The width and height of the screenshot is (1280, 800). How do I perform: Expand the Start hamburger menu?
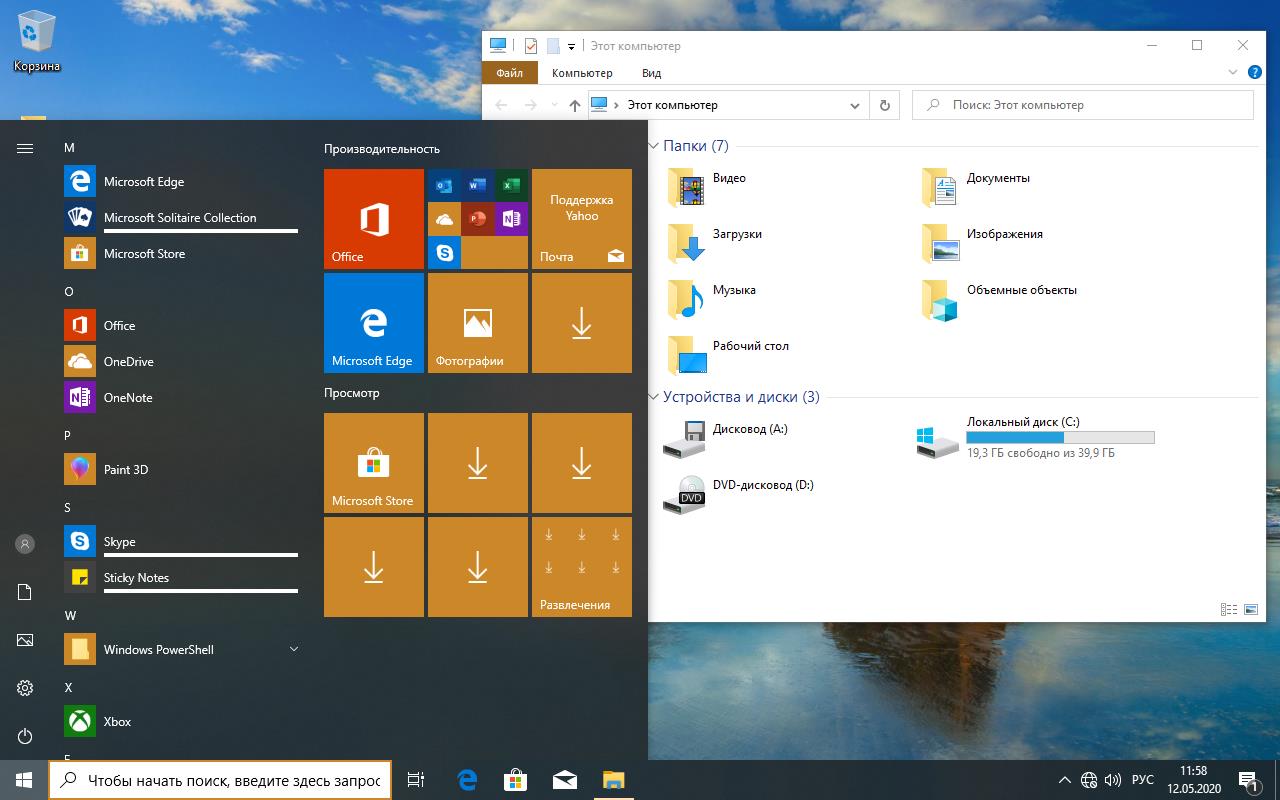[25, 148]
